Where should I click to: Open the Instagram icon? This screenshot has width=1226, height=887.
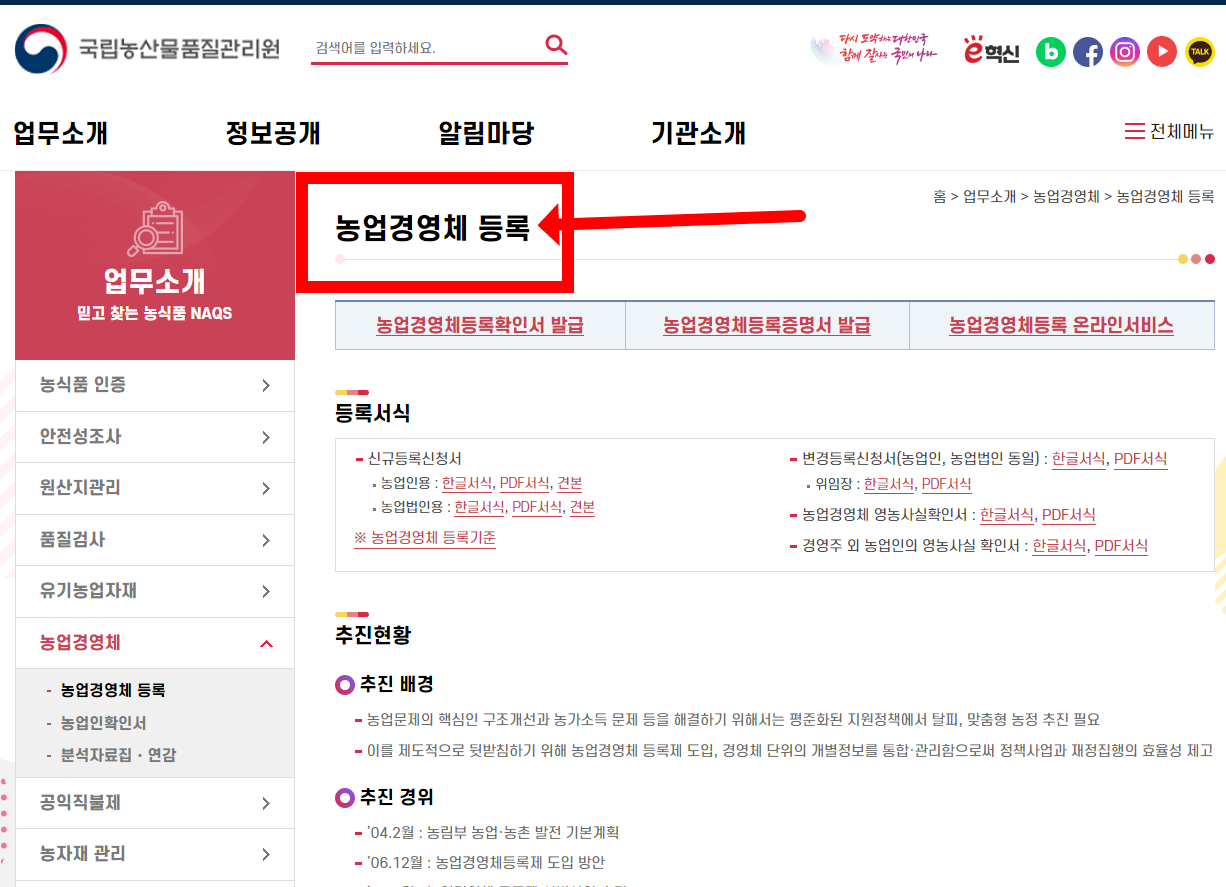pos(1125,51)
